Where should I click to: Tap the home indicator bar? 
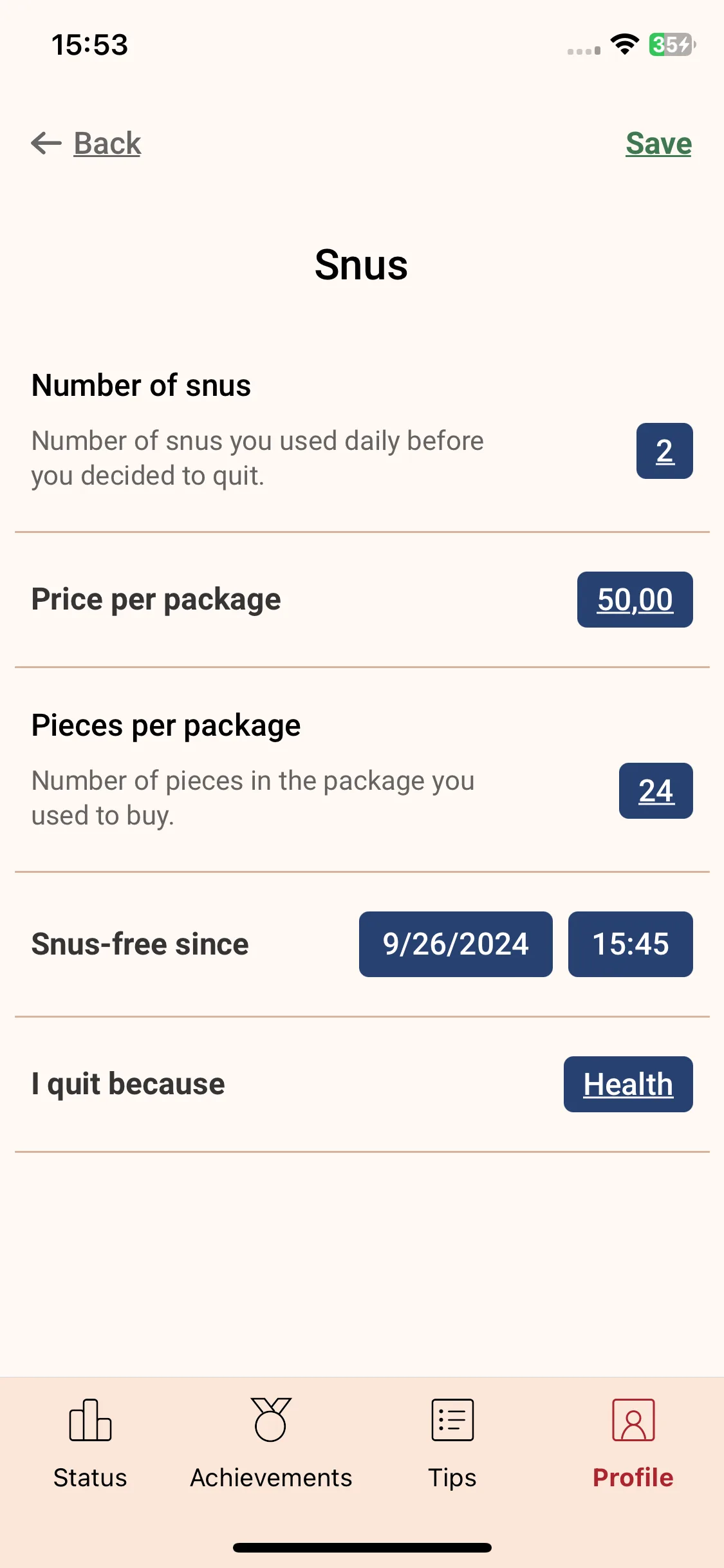pos(362,1547)
